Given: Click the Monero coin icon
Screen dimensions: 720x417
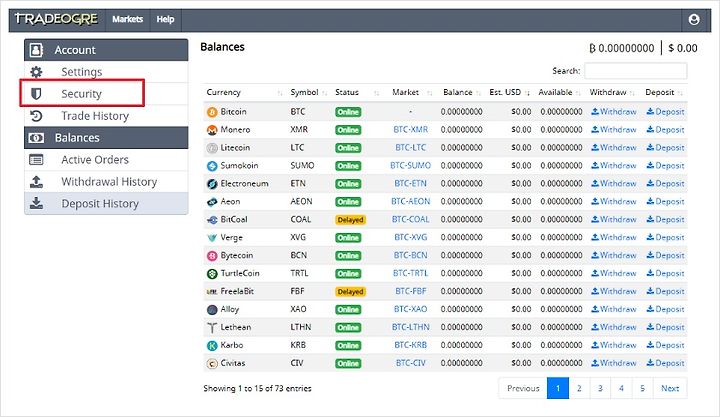Looking at the screenshot, I should 212,130.
